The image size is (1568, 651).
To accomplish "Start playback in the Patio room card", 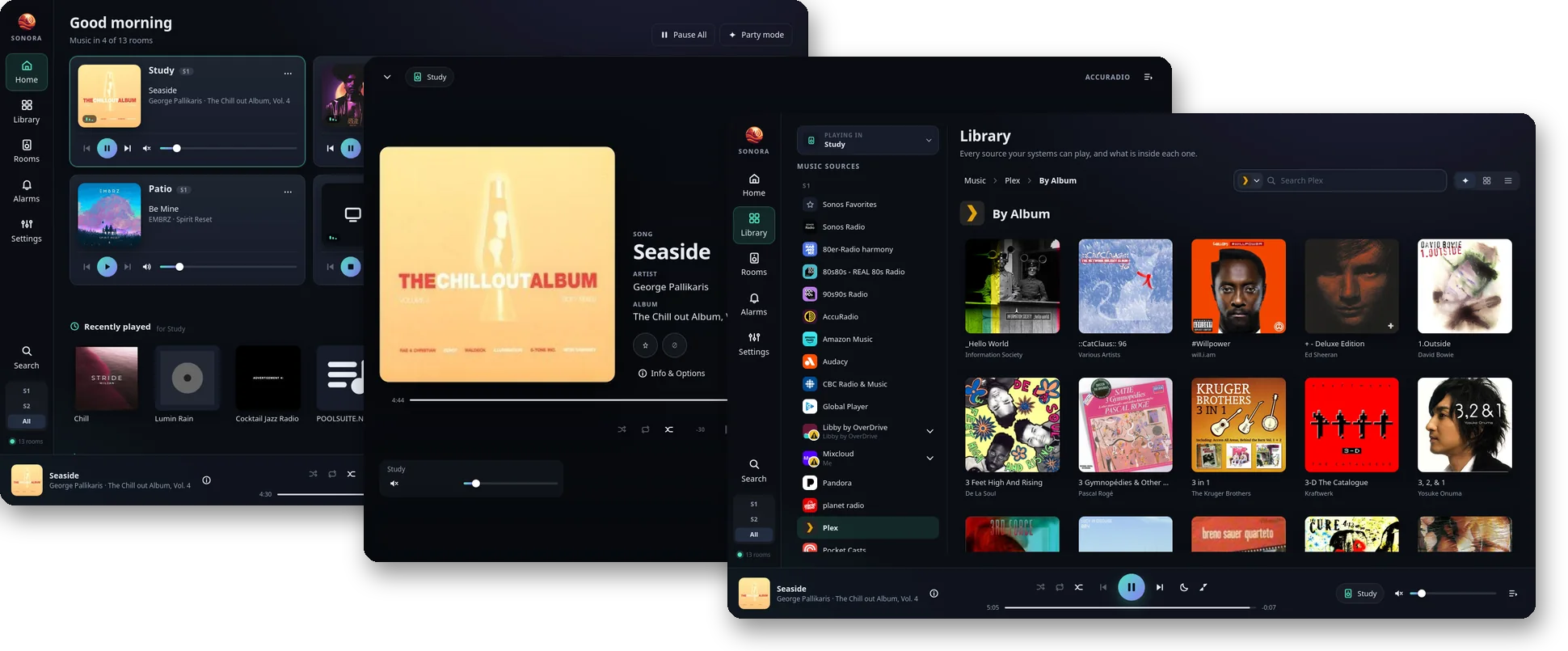I will pyautogui.click(x=107, y=267).
